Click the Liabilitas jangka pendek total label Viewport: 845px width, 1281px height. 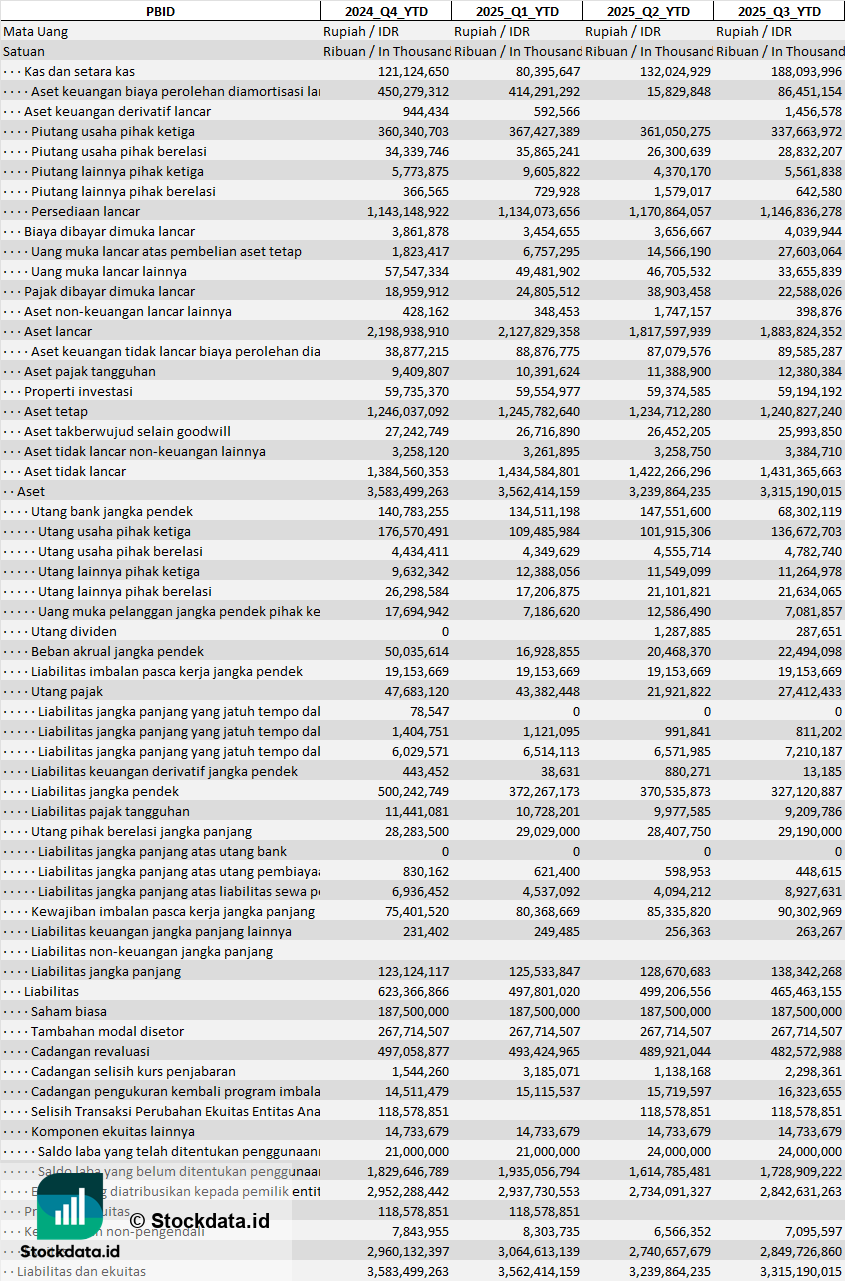pyautogui.click(x=105, y=791)
